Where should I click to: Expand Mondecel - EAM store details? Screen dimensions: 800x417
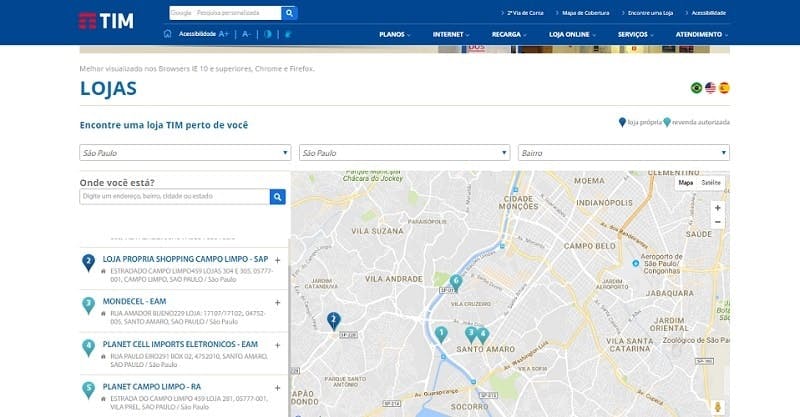[278, 303]
